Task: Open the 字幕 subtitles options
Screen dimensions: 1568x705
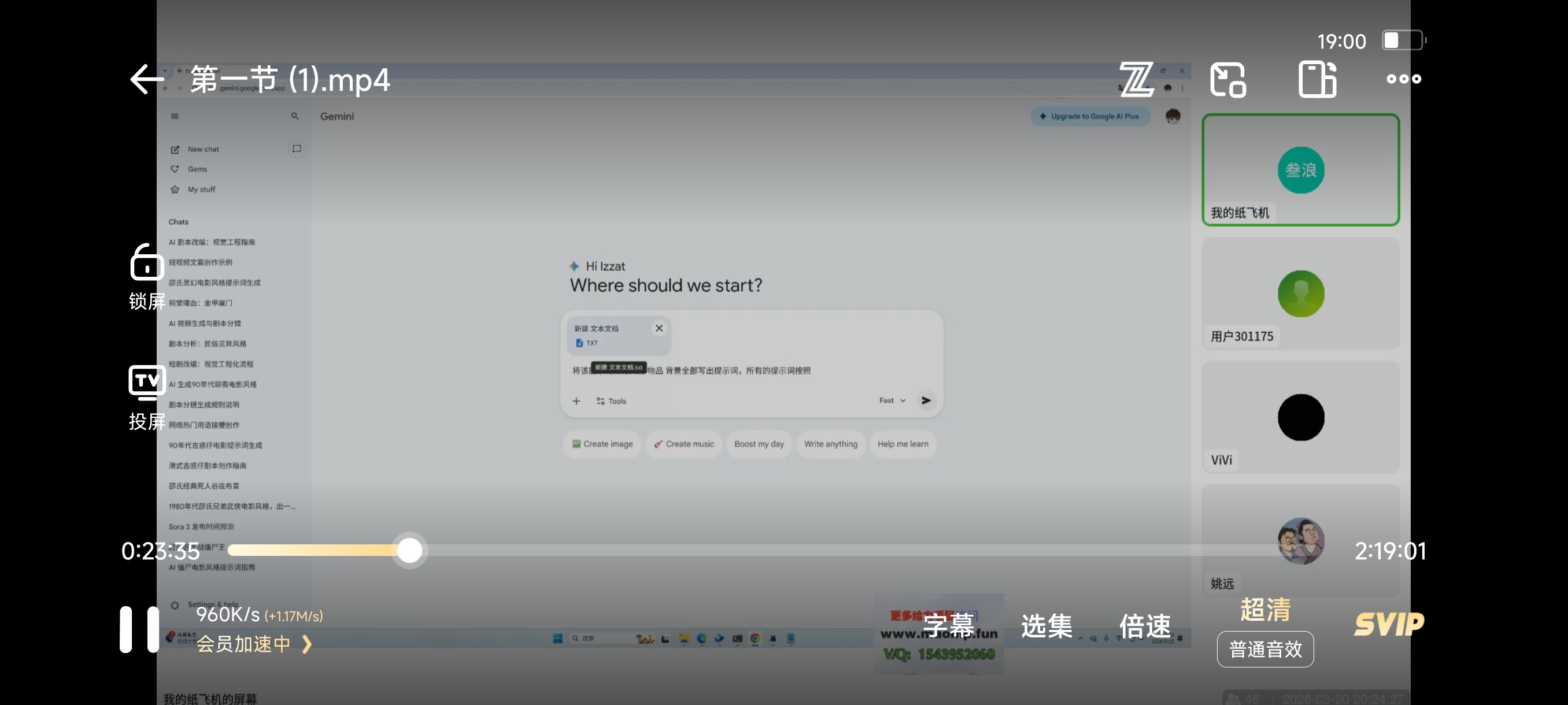Action: (948, 626)
